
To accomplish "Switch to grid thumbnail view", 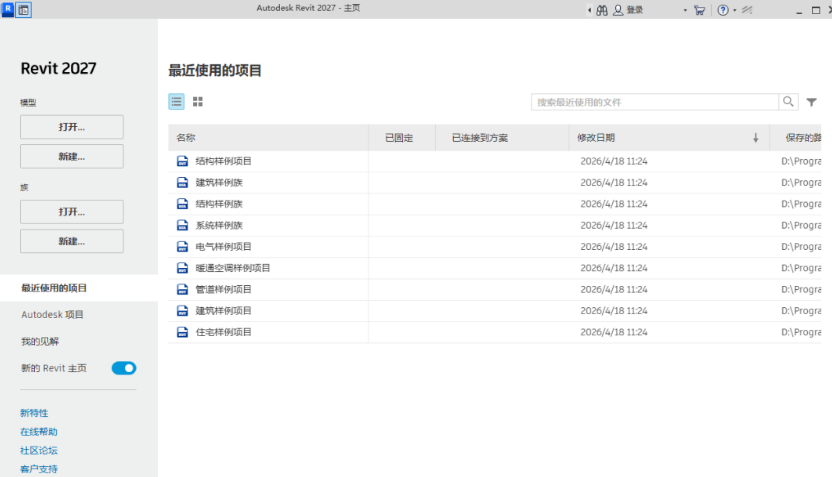I will (x=198, y=101).
